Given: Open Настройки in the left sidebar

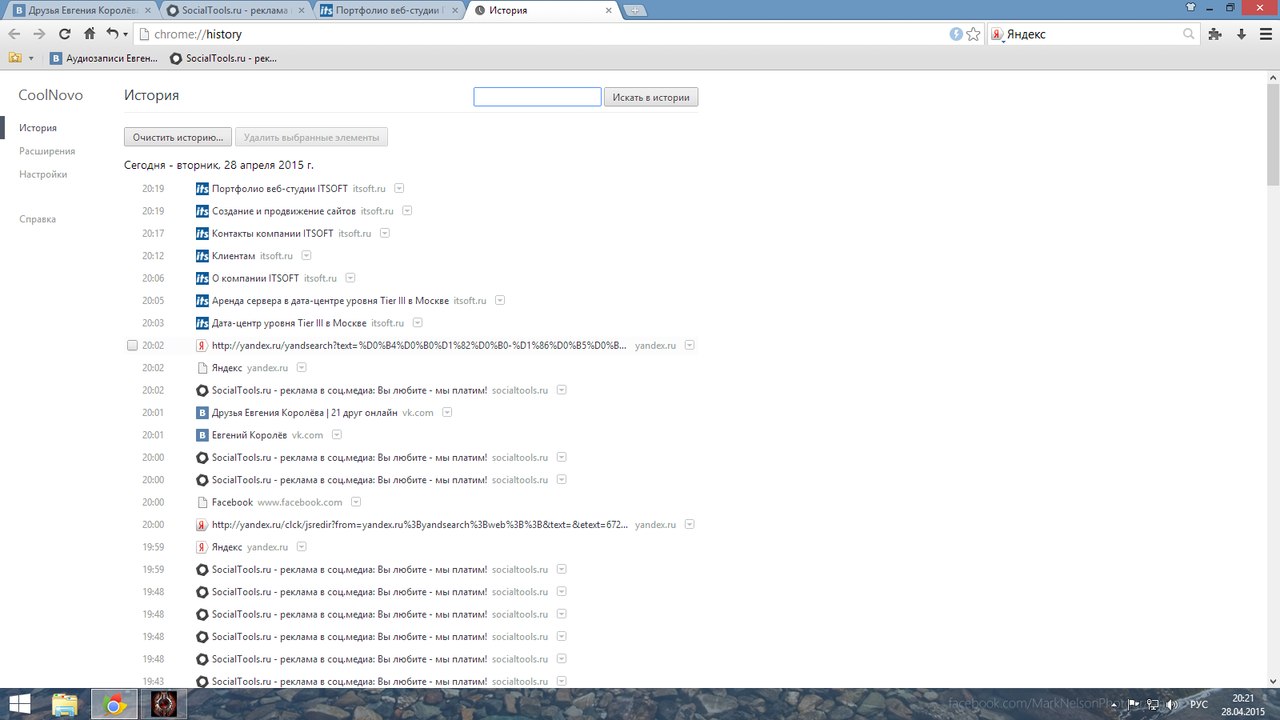Looking at the screenshot, I should (43, 174).
